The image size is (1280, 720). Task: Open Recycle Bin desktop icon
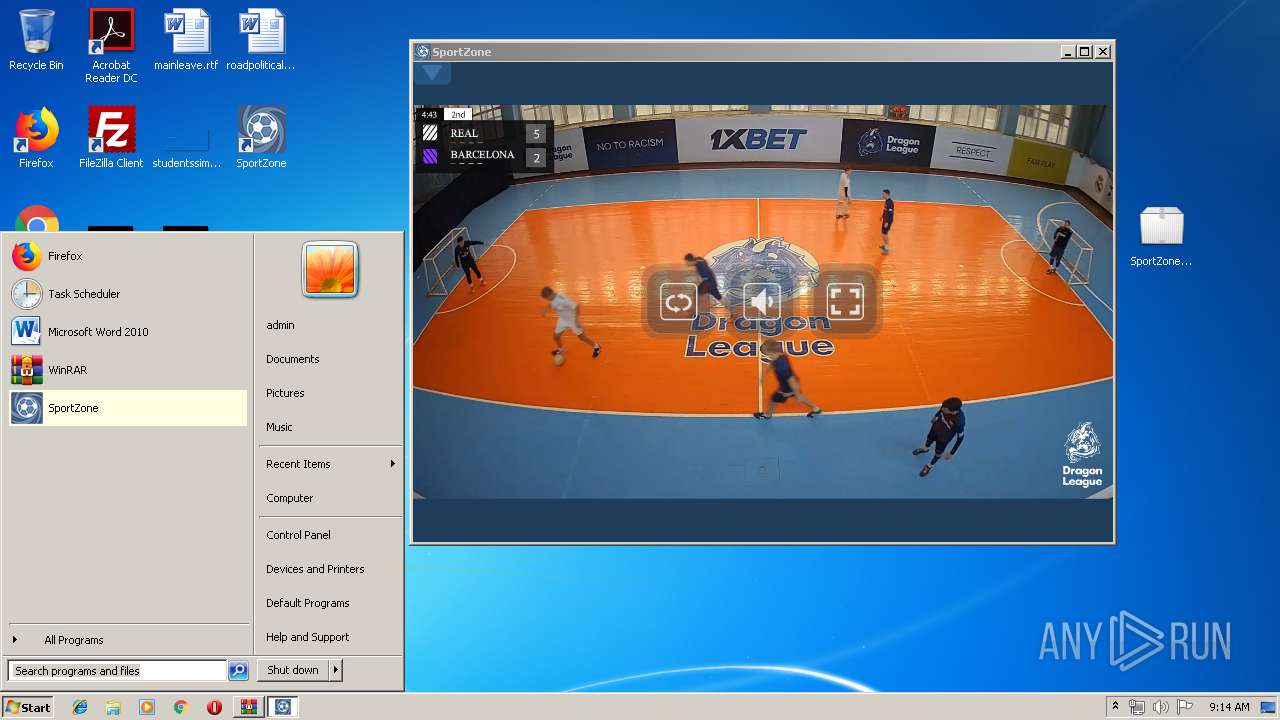coord(36,40)
